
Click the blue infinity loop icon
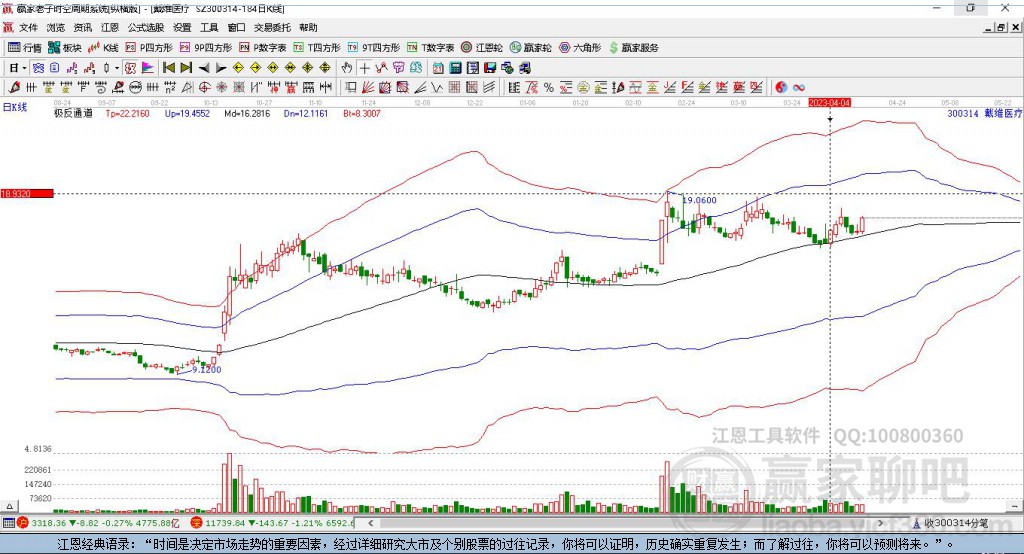click(x=798, y=88)
